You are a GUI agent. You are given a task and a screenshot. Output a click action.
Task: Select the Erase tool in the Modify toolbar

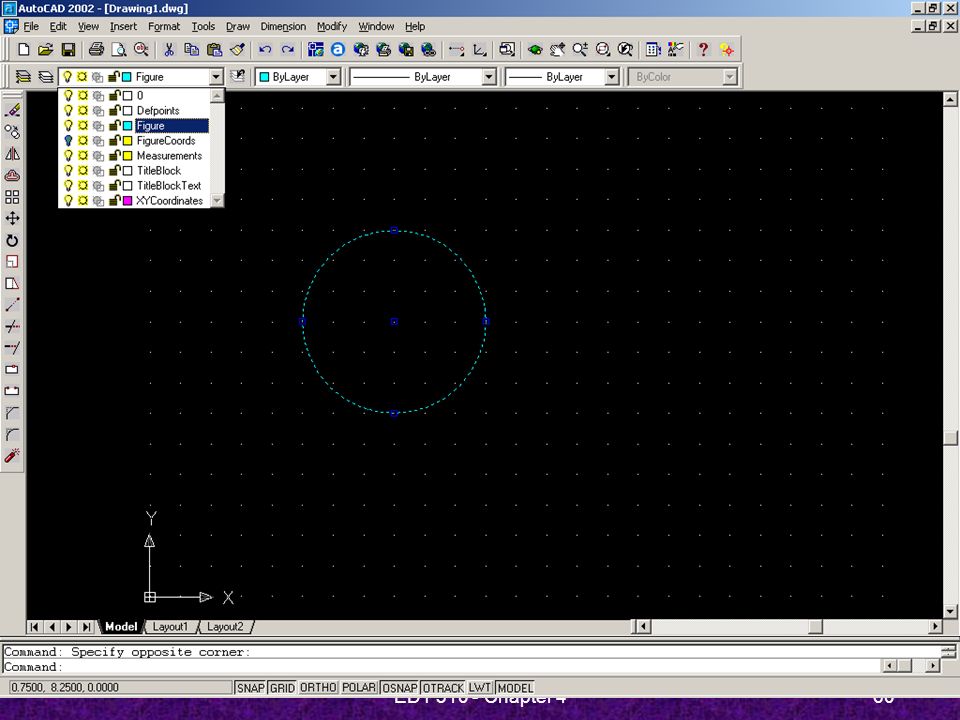12,110
